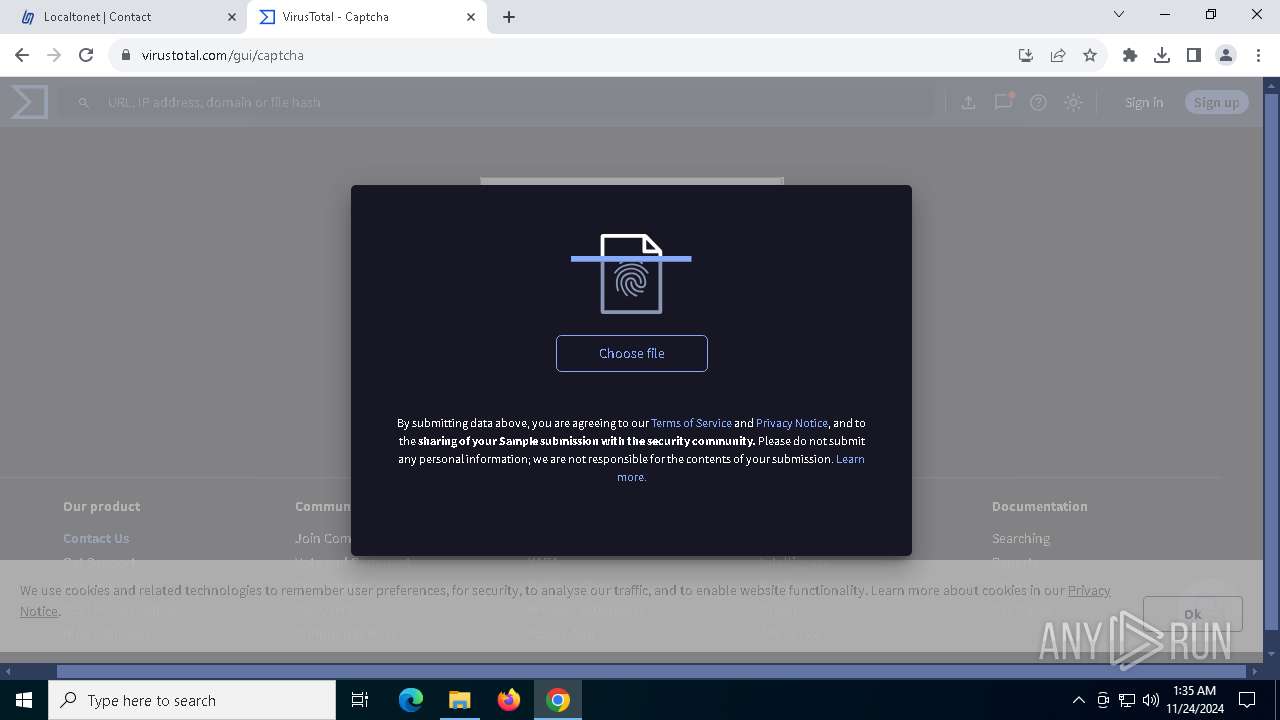Screen dimensions: 1280x720
Task: Click the VirusTotal logo icon
Action: [29, 102]
